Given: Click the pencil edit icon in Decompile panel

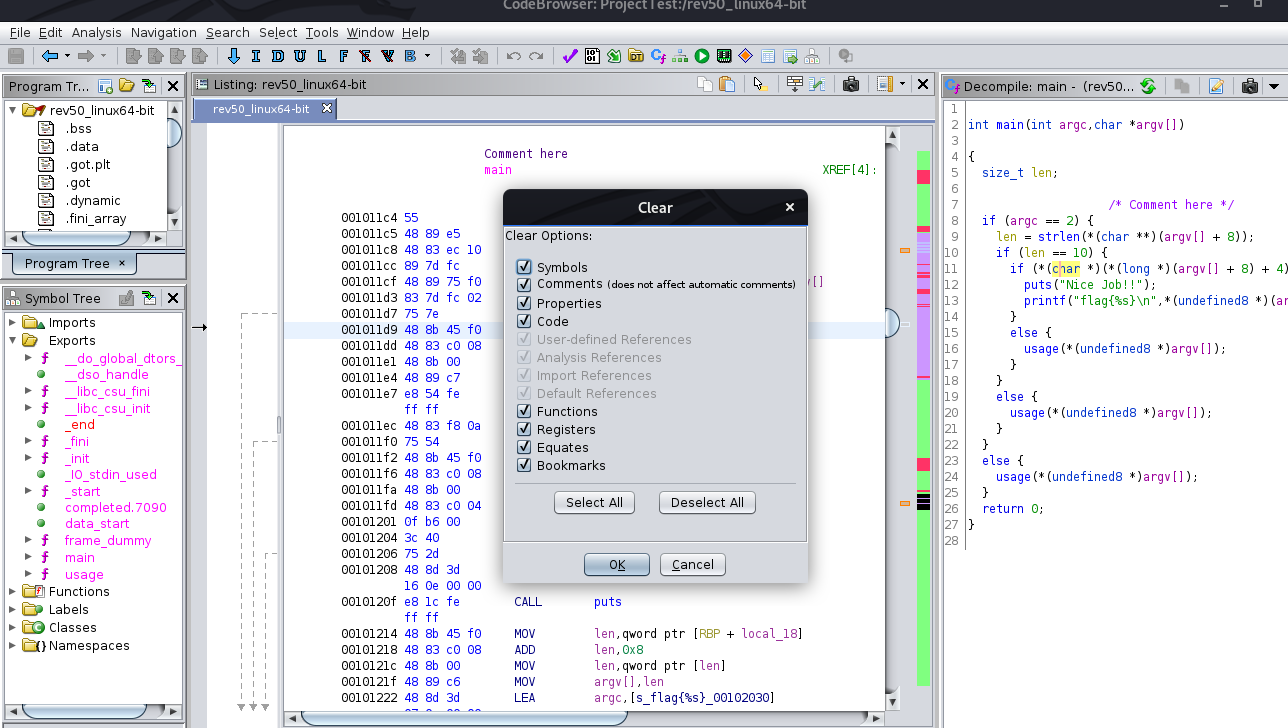Looking at the screenshot, I should [x=1216, y=86].
